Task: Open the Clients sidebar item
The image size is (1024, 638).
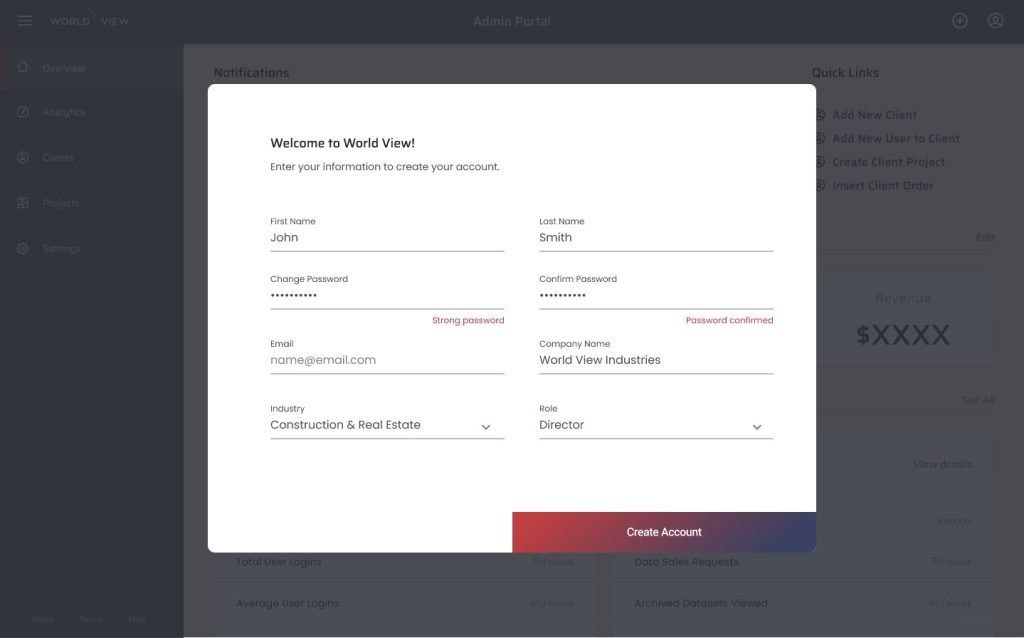Action: click(91, 157)
